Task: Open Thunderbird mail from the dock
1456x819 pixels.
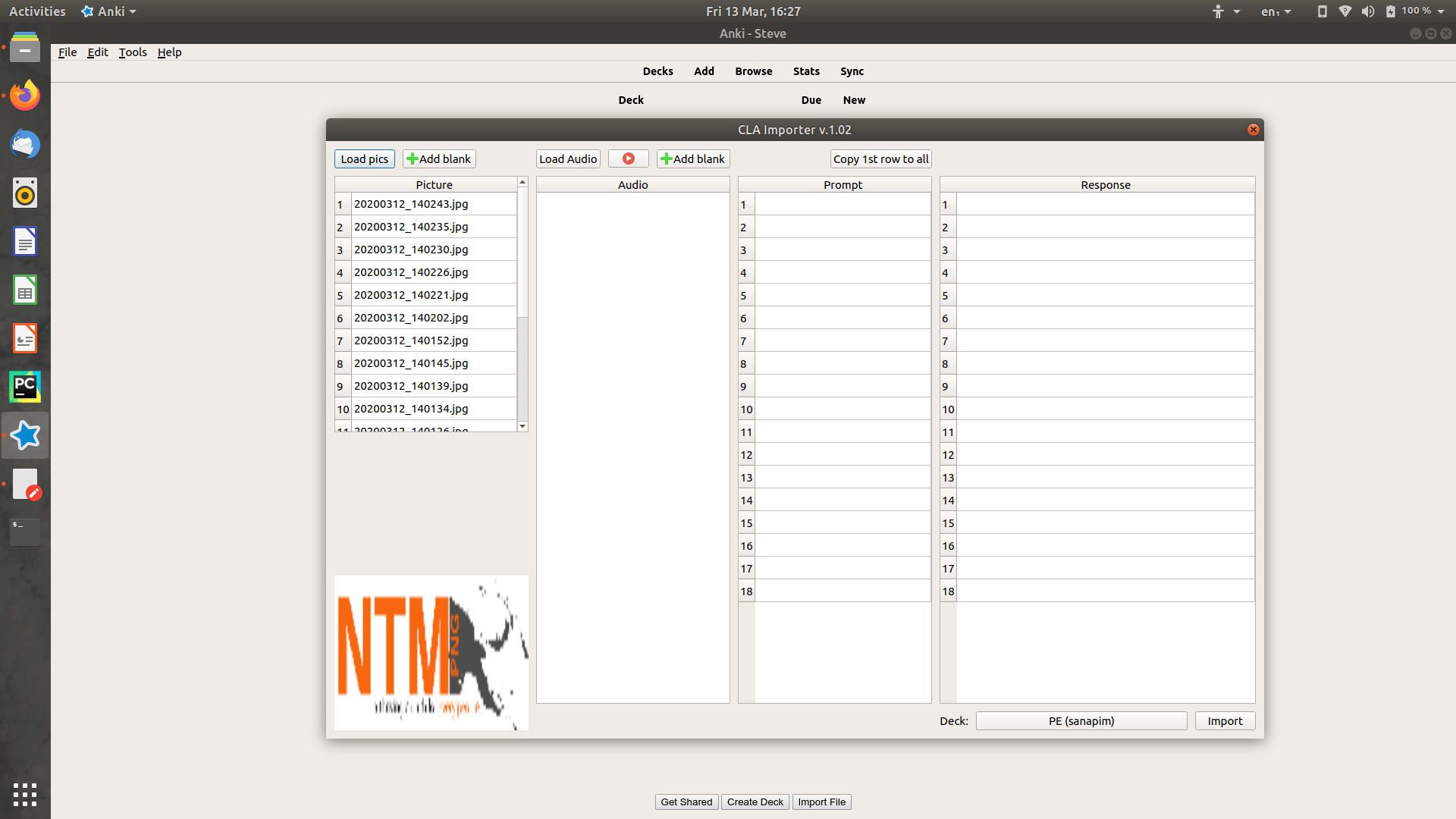Action: tap(25, 144)
